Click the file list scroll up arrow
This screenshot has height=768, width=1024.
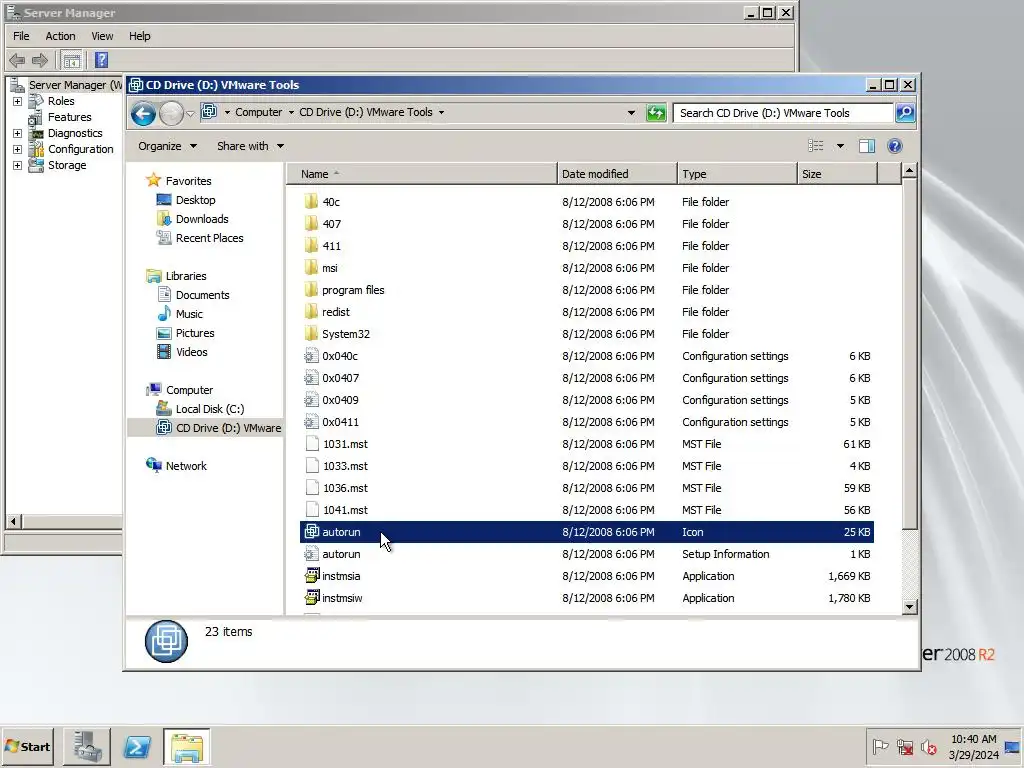(909, 171)
